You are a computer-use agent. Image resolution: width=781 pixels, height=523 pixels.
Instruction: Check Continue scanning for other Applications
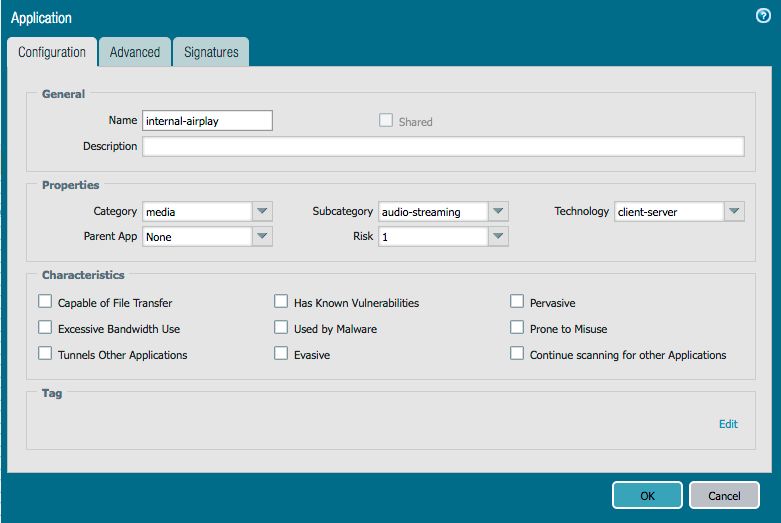point(517,354)
